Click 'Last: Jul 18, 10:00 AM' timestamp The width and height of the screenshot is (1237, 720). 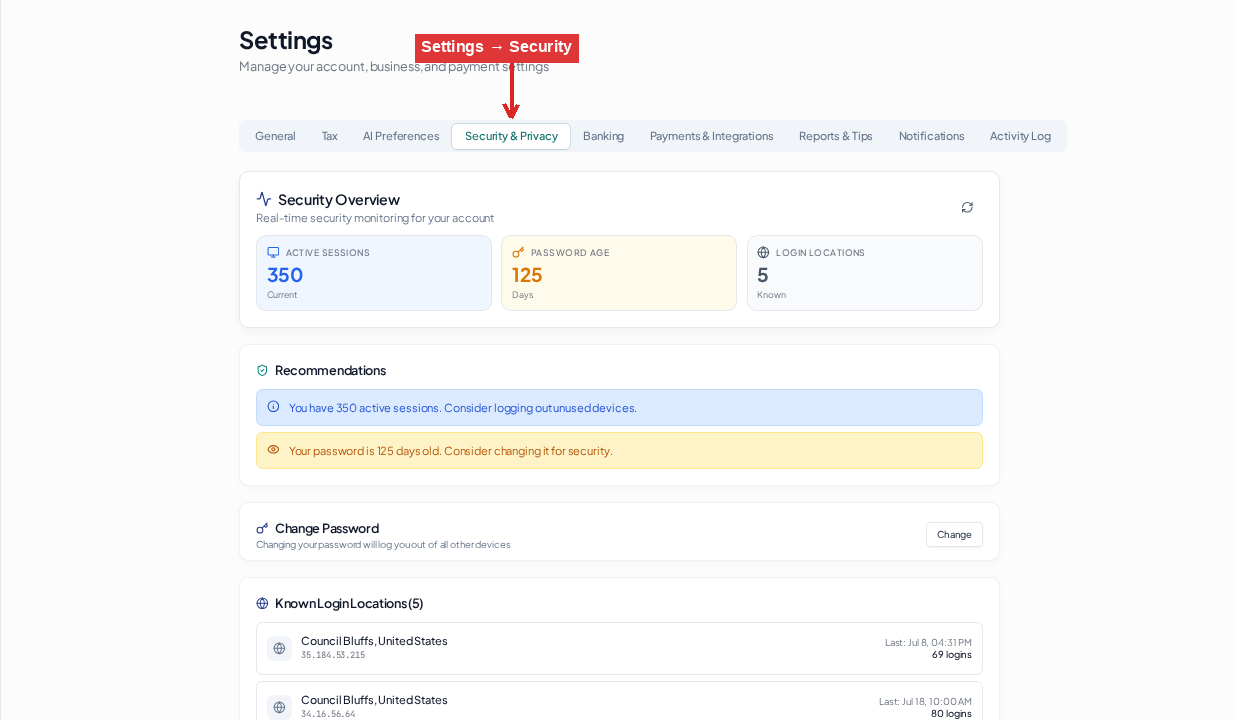pos(925,701)
